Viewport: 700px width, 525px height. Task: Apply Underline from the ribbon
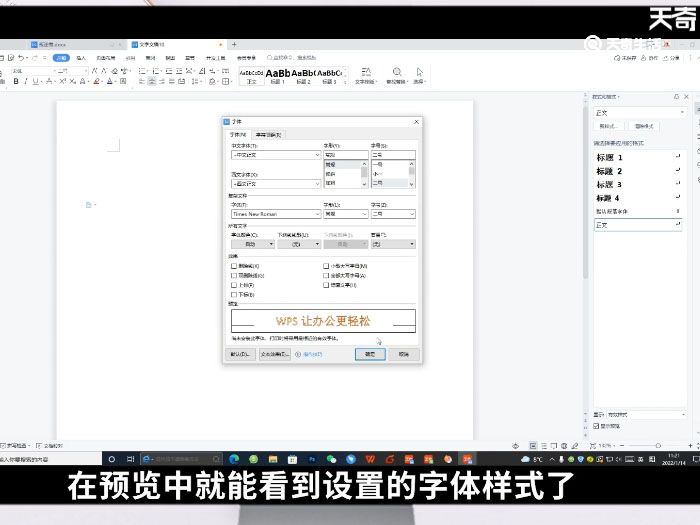(x=35, y=81)
